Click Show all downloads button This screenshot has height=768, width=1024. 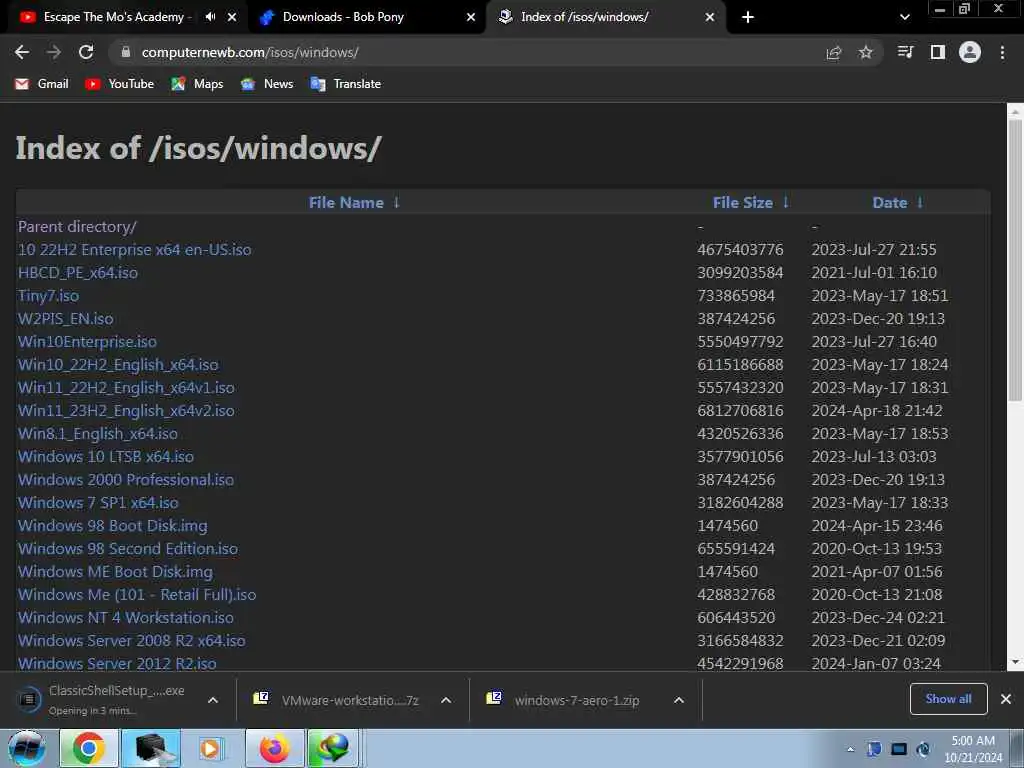[x=948, y=699]
